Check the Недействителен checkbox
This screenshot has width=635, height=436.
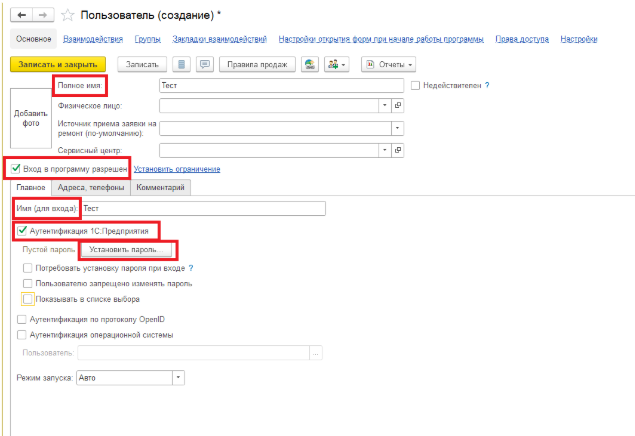(x=415, y=86)
